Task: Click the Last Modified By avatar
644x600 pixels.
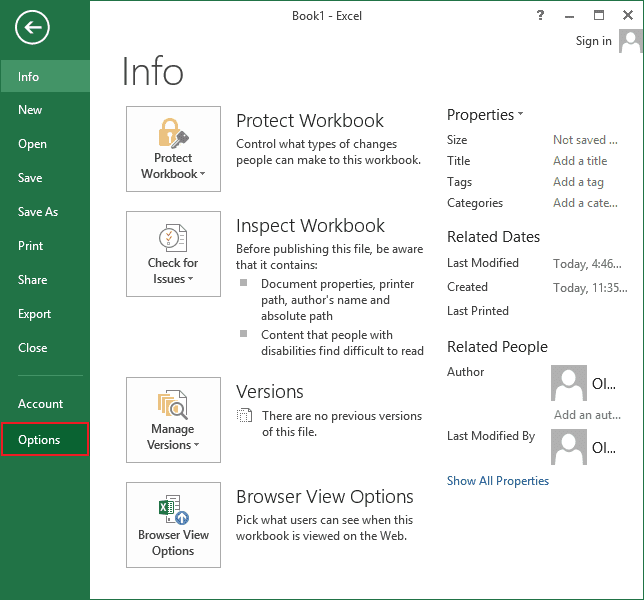Action: point(569,447)
